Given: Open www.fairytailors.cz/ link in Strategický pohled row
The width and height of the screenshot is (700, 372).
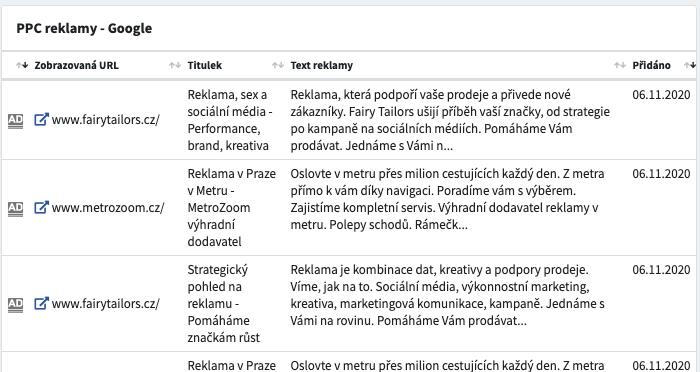Looking at the screenshot, I should [x=105, y=304].
